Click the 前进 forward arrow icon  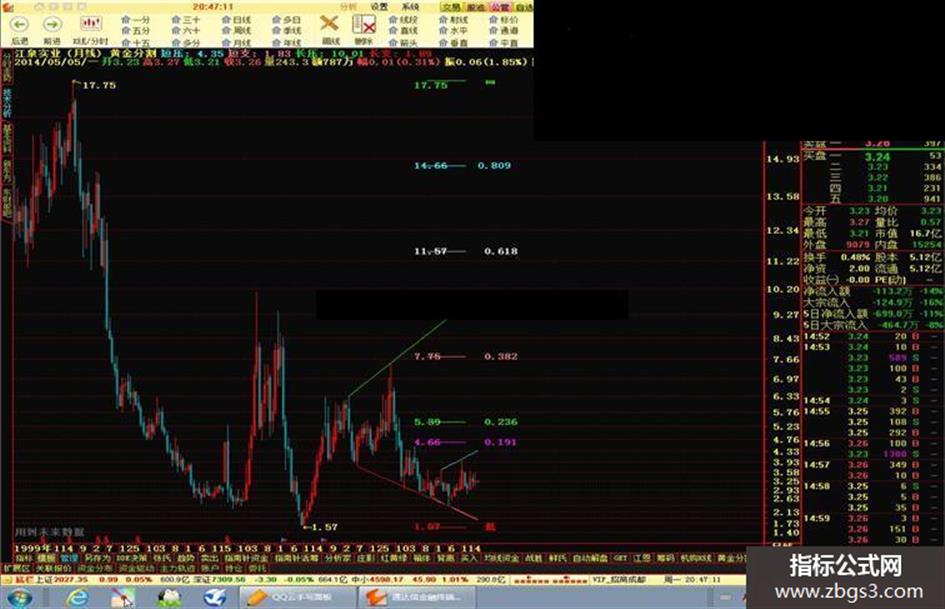click(x=52, y=25)
